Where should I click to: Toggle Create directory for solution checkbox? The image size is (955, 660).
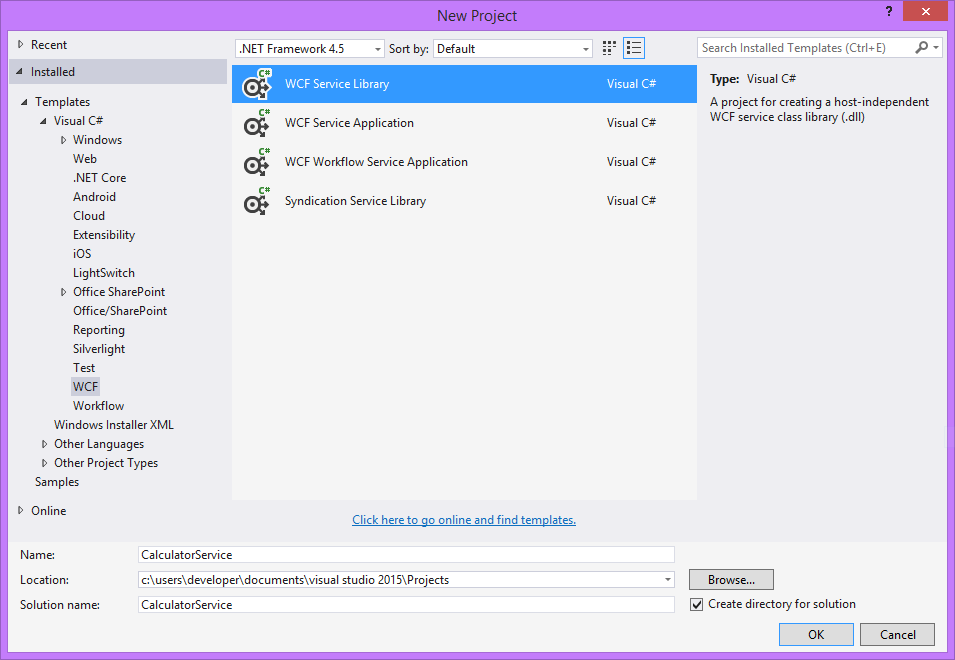pyautogui.click(x=697, y=604)
